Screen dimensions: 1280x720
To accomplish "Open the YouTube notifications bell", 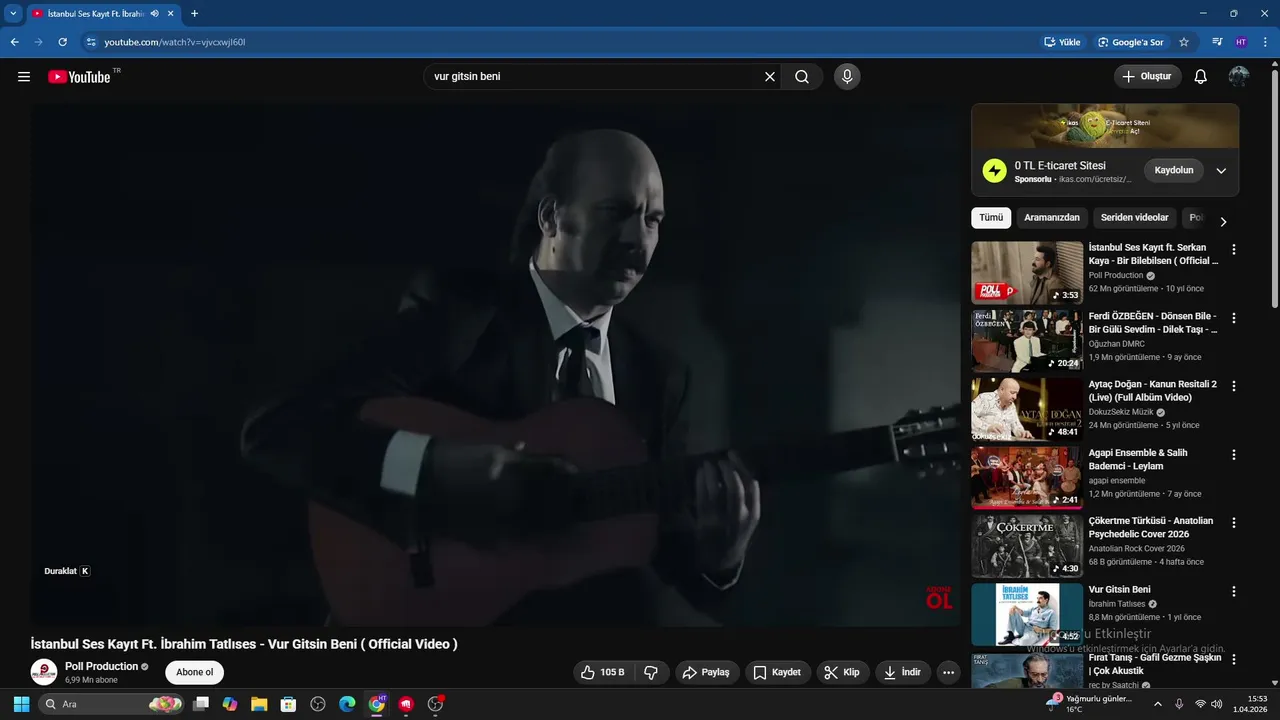I will click(x=1201, y=77).
